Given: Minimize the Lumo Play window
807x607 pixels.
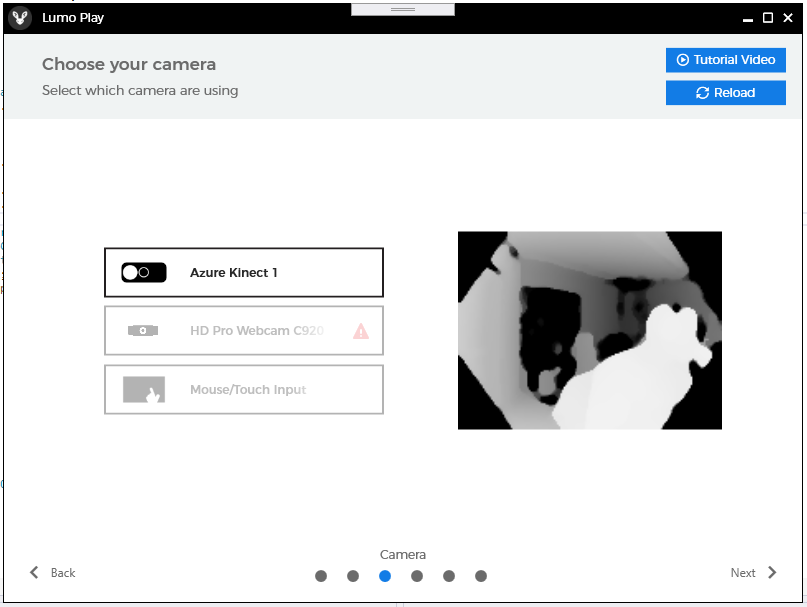Looking at the screenshot, I should (x=748, y=19).
